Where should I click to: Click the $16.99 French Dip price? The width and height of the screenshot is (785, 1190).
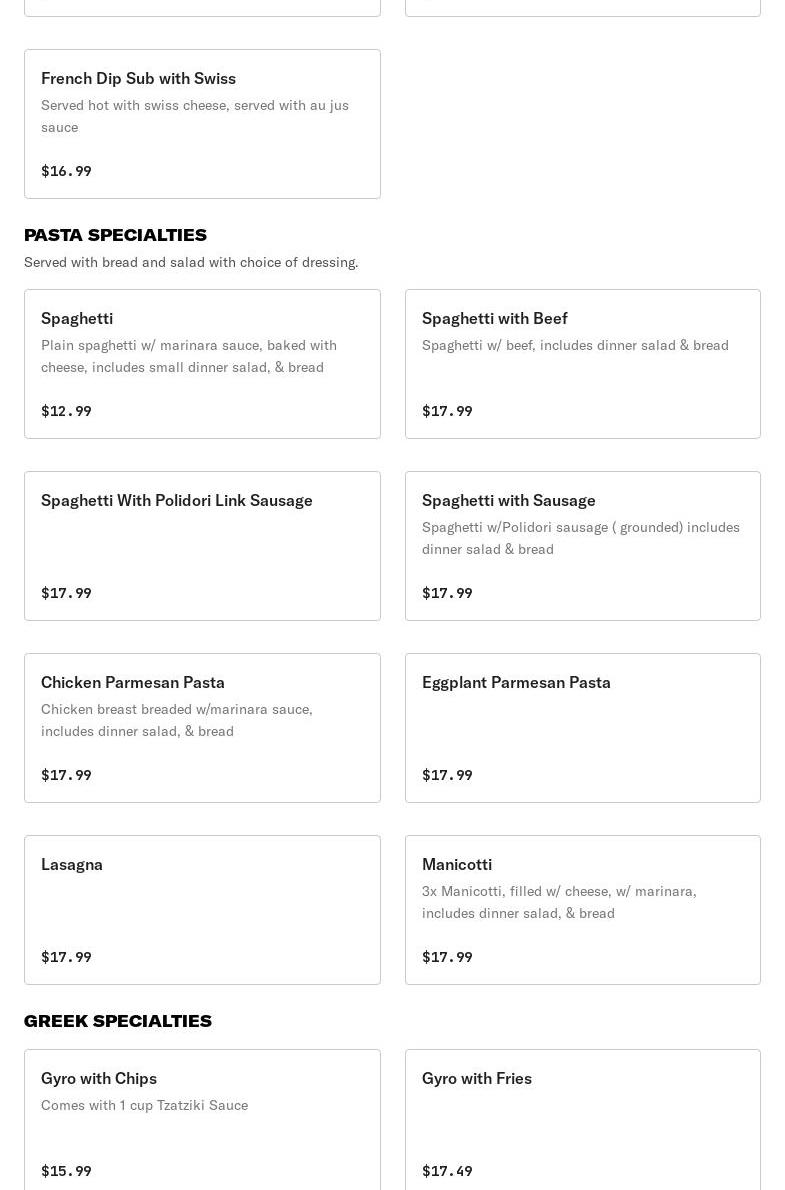(66, 171)
